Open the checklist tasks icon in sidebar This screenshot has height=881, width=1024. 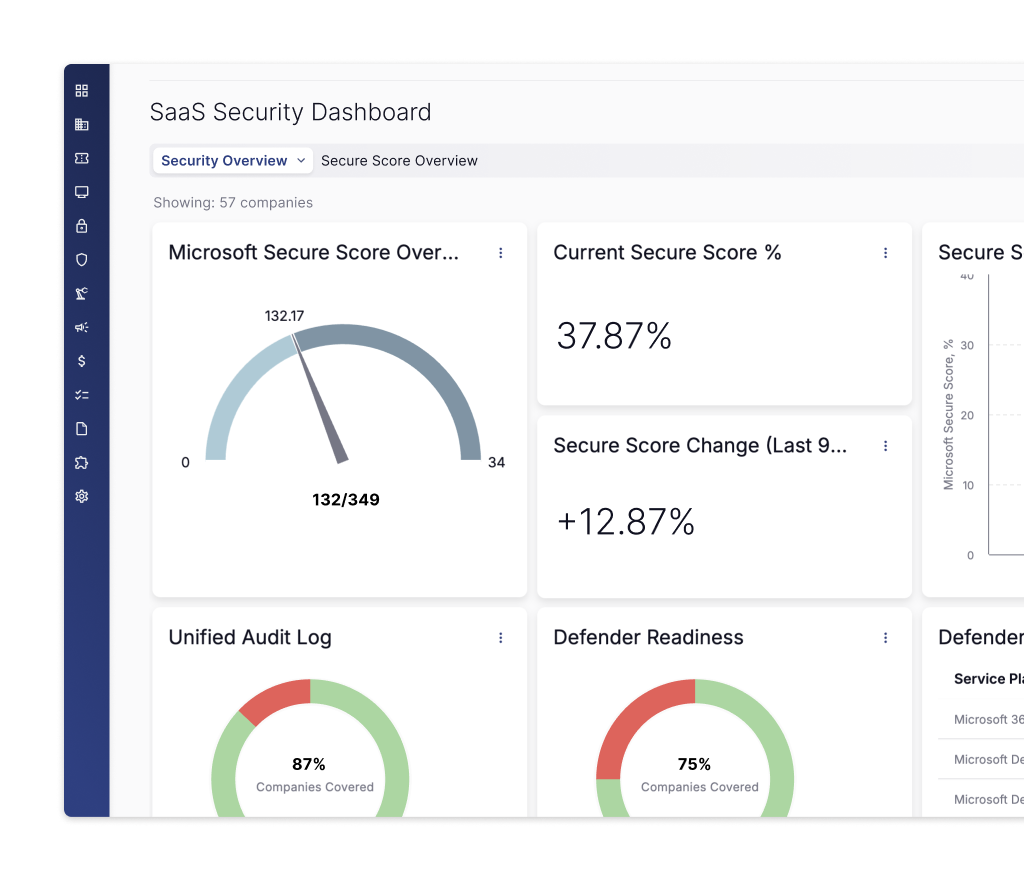pos(82,395)
